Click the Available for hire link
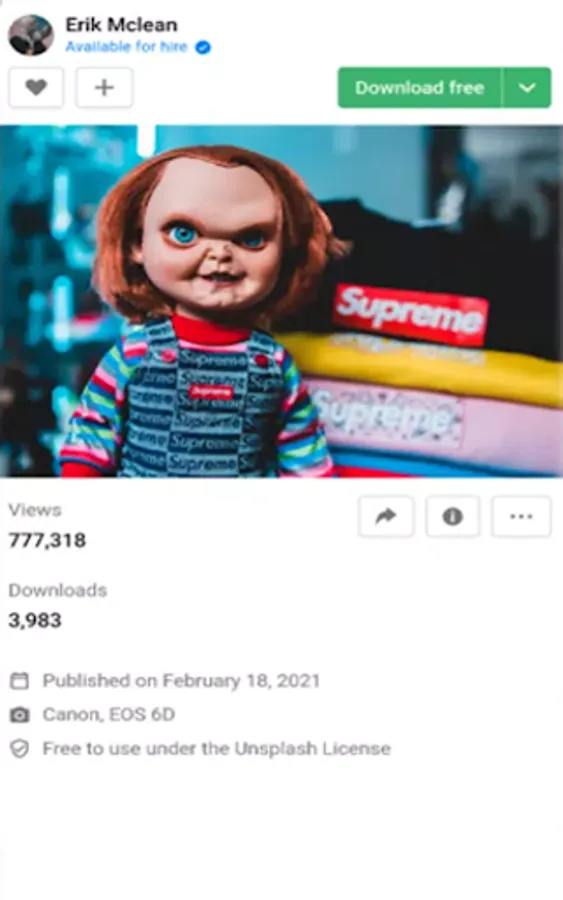 pos(126,47)
